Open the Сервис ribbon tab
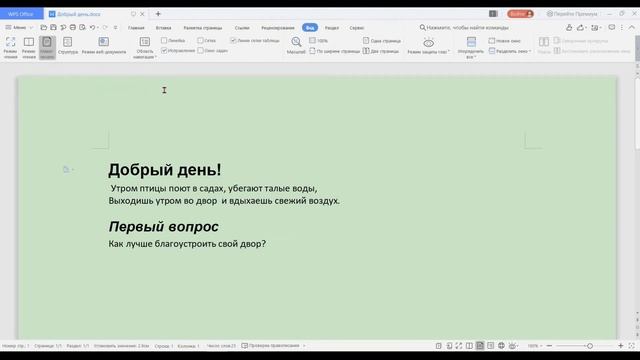 click(357, 28)
